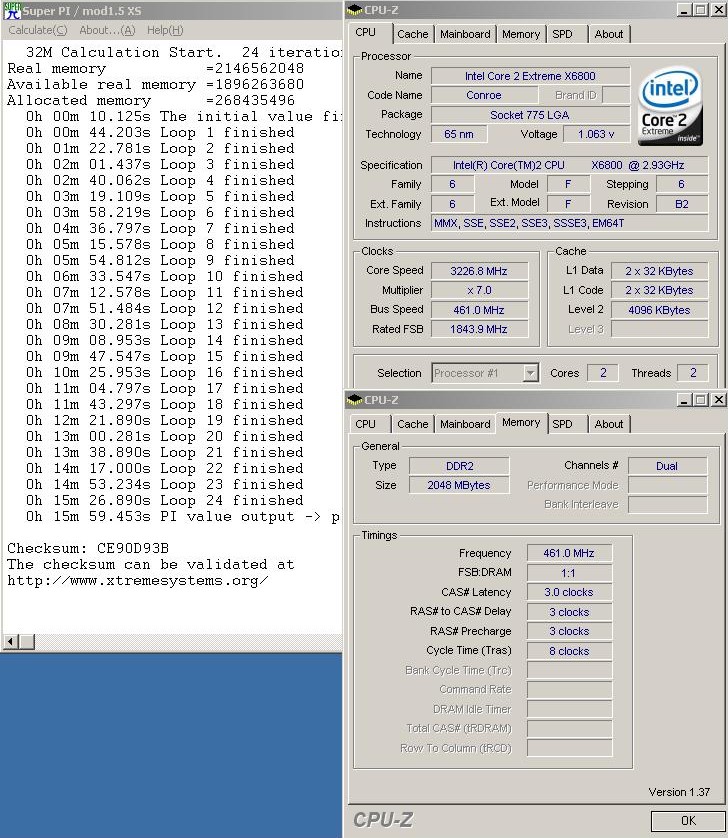Screen dimensions: 728x838
Task: Minimize the lower CPU-Z window
Action: click(x=683, y=400)
